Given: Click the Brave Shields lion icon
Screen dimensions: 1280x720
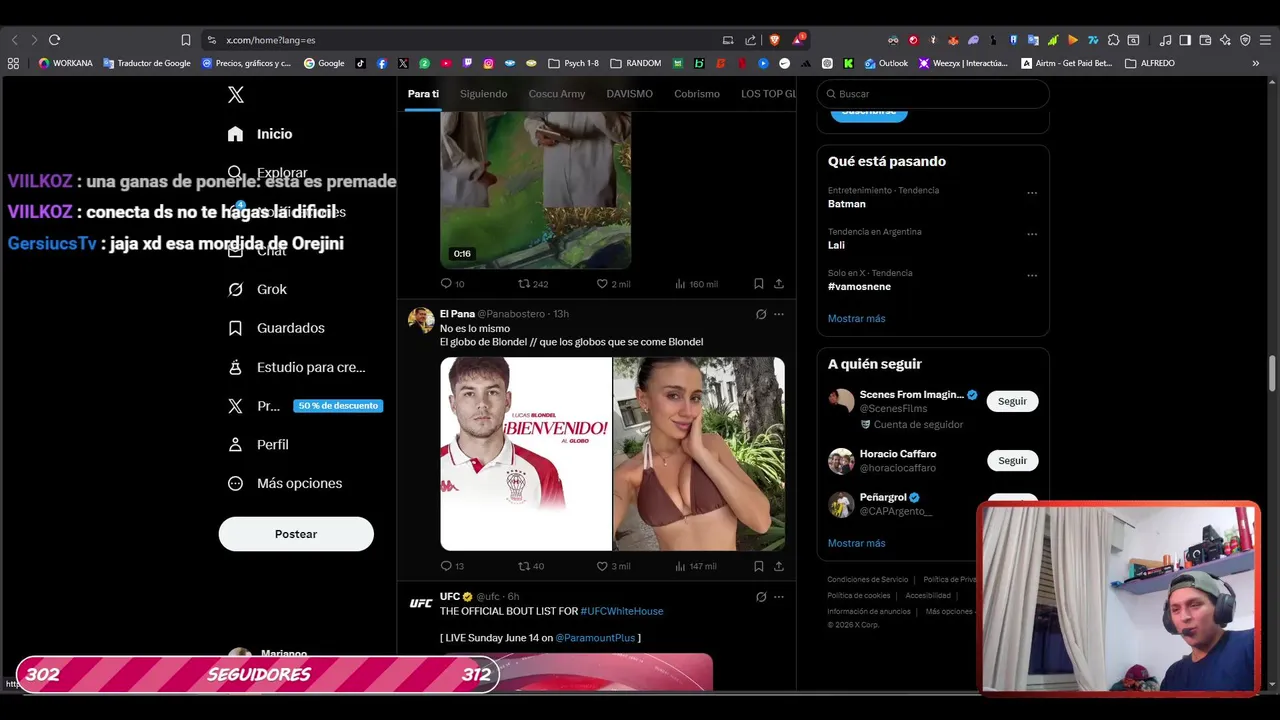Looking at the screenshot, I should pos(774,40).
